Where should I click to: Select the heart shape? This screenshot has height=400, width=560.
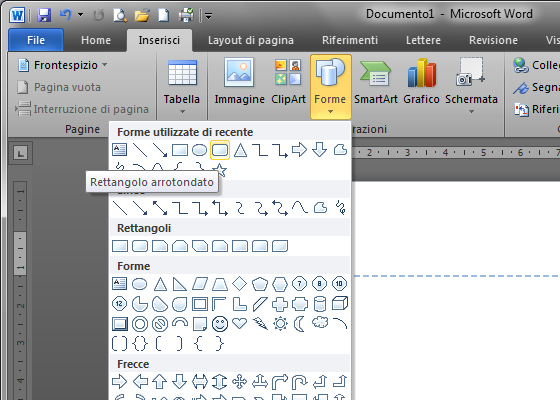pyautogui.click(x=239, y=324)
